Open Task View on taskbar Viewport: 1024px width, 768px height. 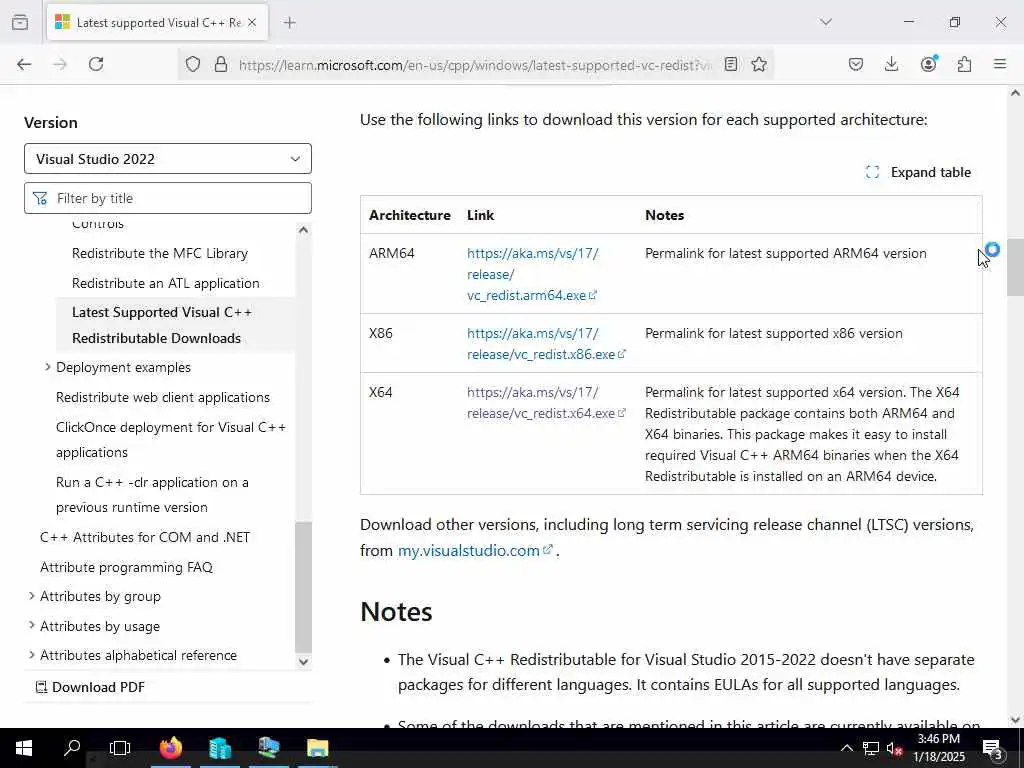click(x=120, y=748)
